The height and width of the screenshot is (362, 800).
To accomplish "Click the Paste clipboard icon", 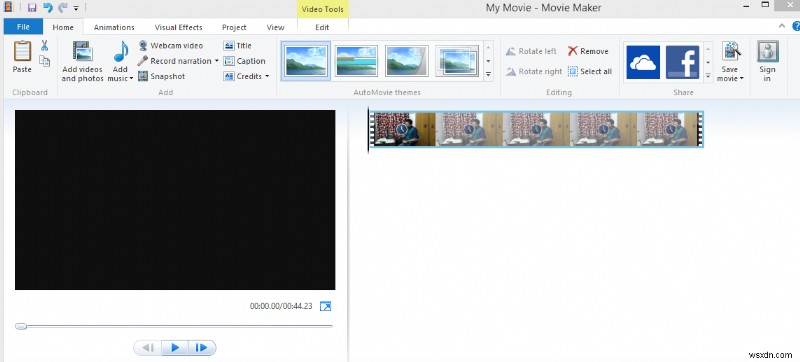I will click(22, 51).
